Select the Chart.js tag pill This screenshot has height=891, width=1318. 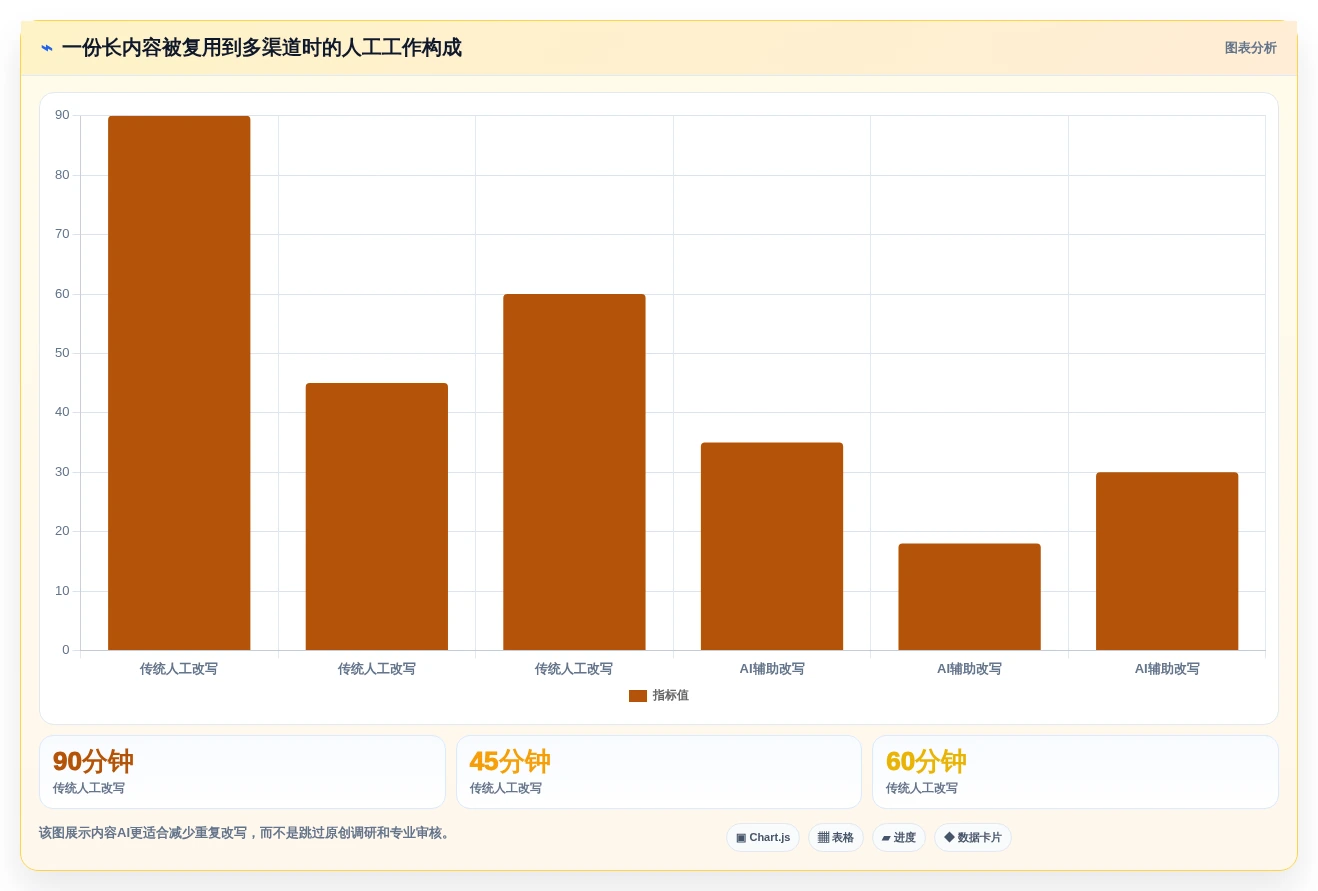coord(763,838)
